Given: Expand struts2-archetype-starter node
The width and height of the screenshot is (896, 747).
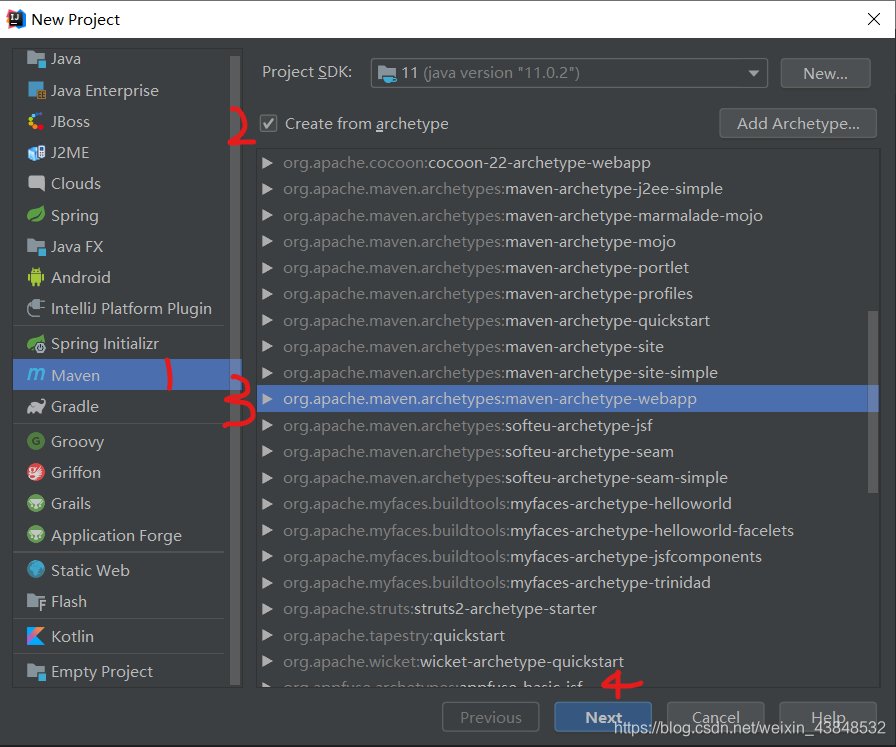Looking at the screenshot, I should (x=267, y=609).
